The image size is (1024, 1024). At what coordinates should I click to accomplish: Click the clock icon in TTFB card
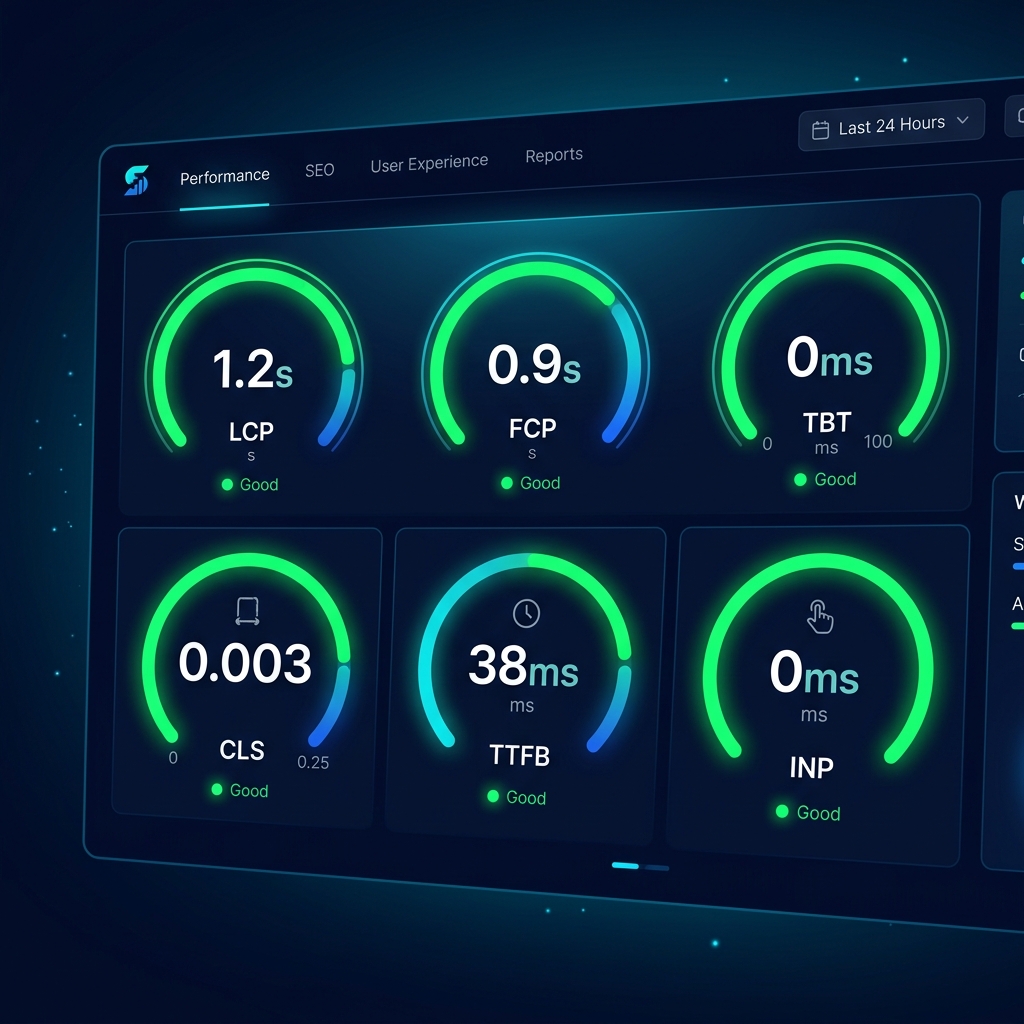pos(526,613)
